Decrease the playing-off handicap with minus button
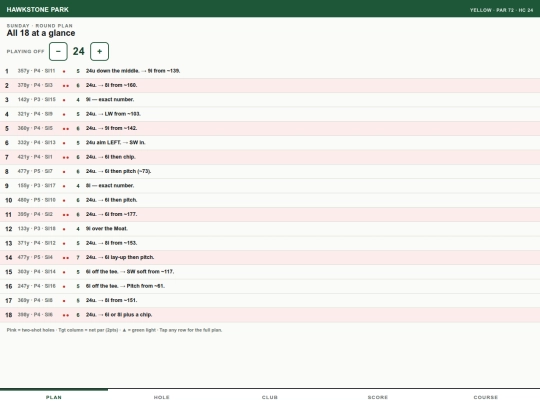 pyautogui.click(x=58, y=51)
